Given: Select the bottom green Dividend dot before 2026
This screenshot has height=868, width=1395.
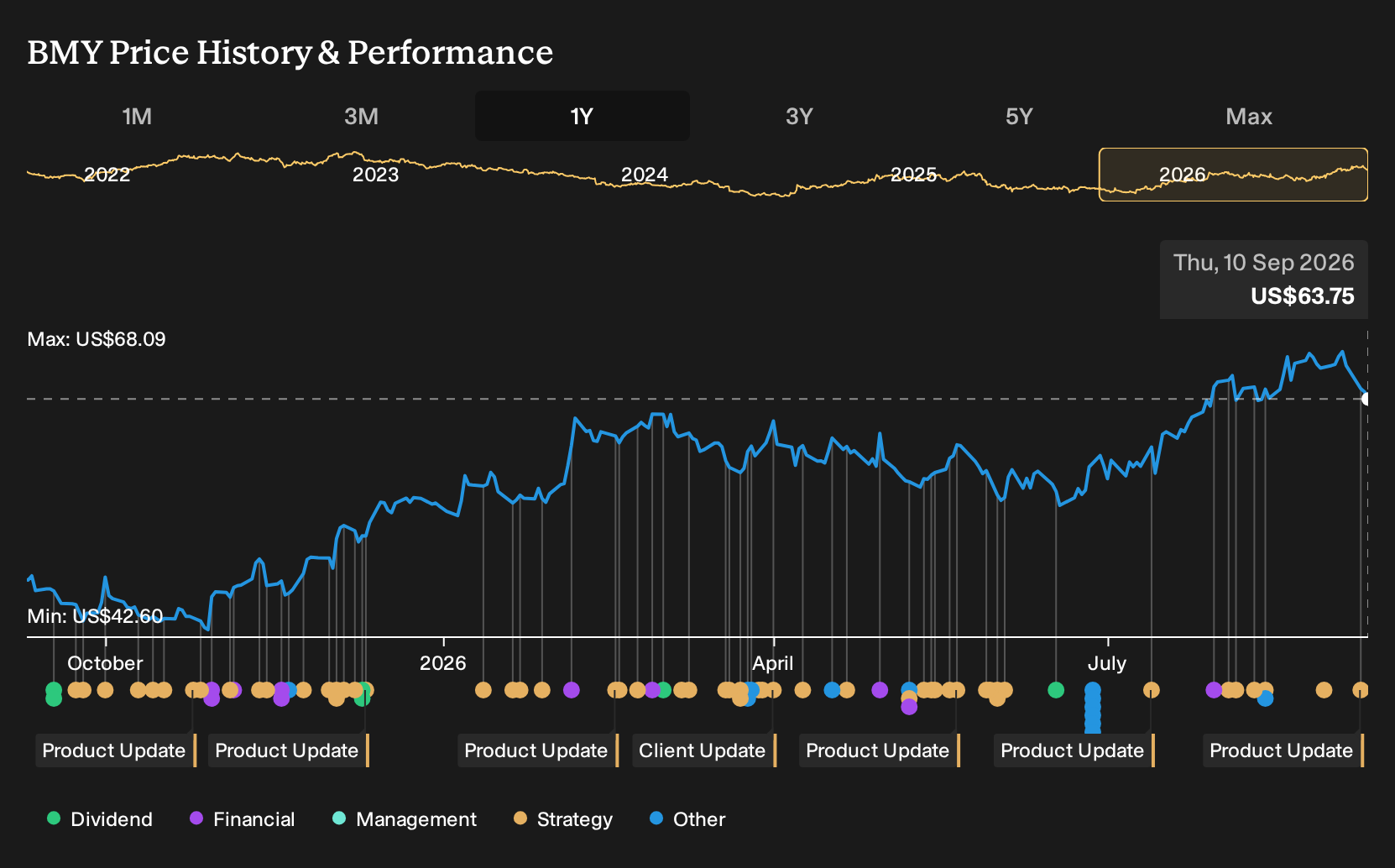Looking at the screenshot, I should click(362, 698).
